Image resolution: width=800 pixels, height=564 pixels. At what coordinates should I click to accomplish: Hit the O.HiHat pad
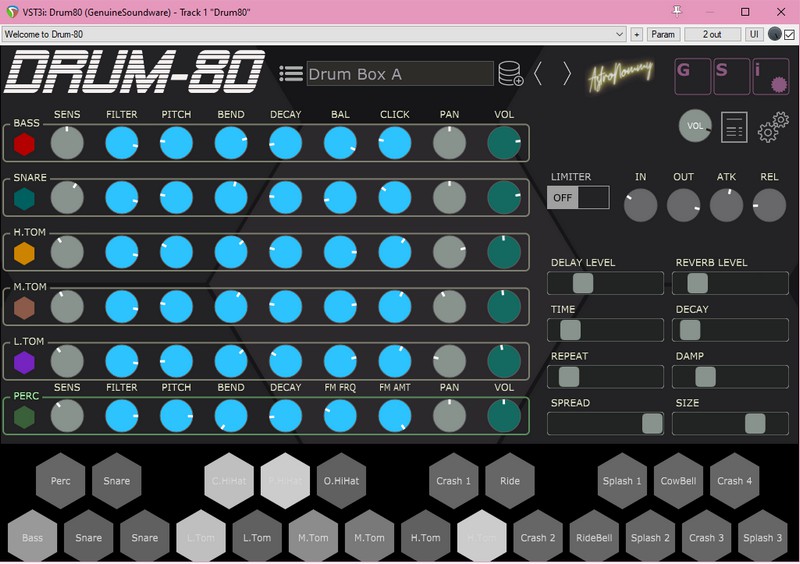(x=341, y=481)
